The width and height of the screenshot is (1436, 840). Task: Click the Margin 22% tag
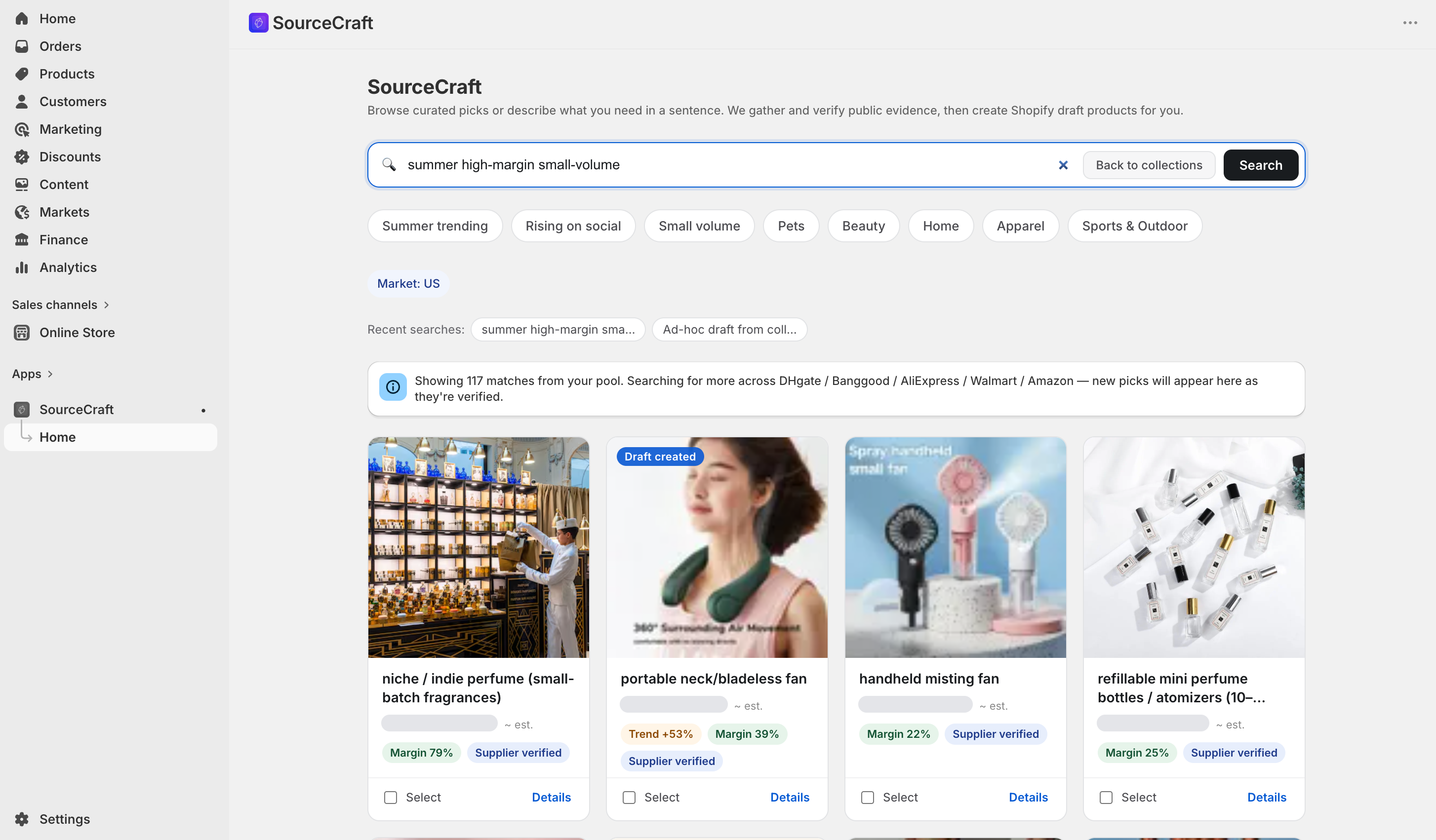pos(898,734)
